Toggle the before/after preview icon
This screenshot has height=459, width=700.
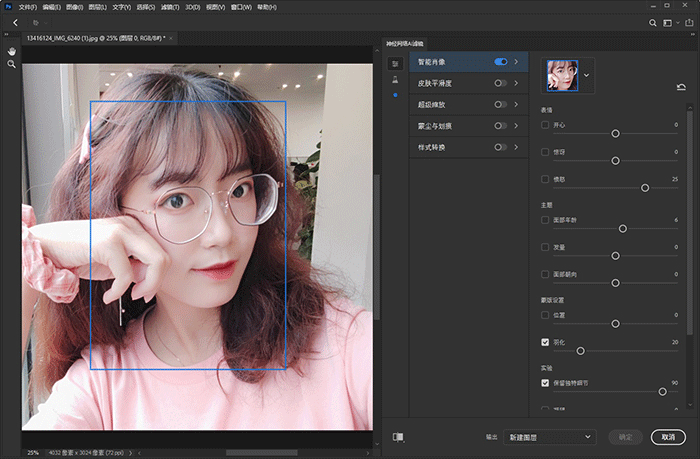click(398, 437)
